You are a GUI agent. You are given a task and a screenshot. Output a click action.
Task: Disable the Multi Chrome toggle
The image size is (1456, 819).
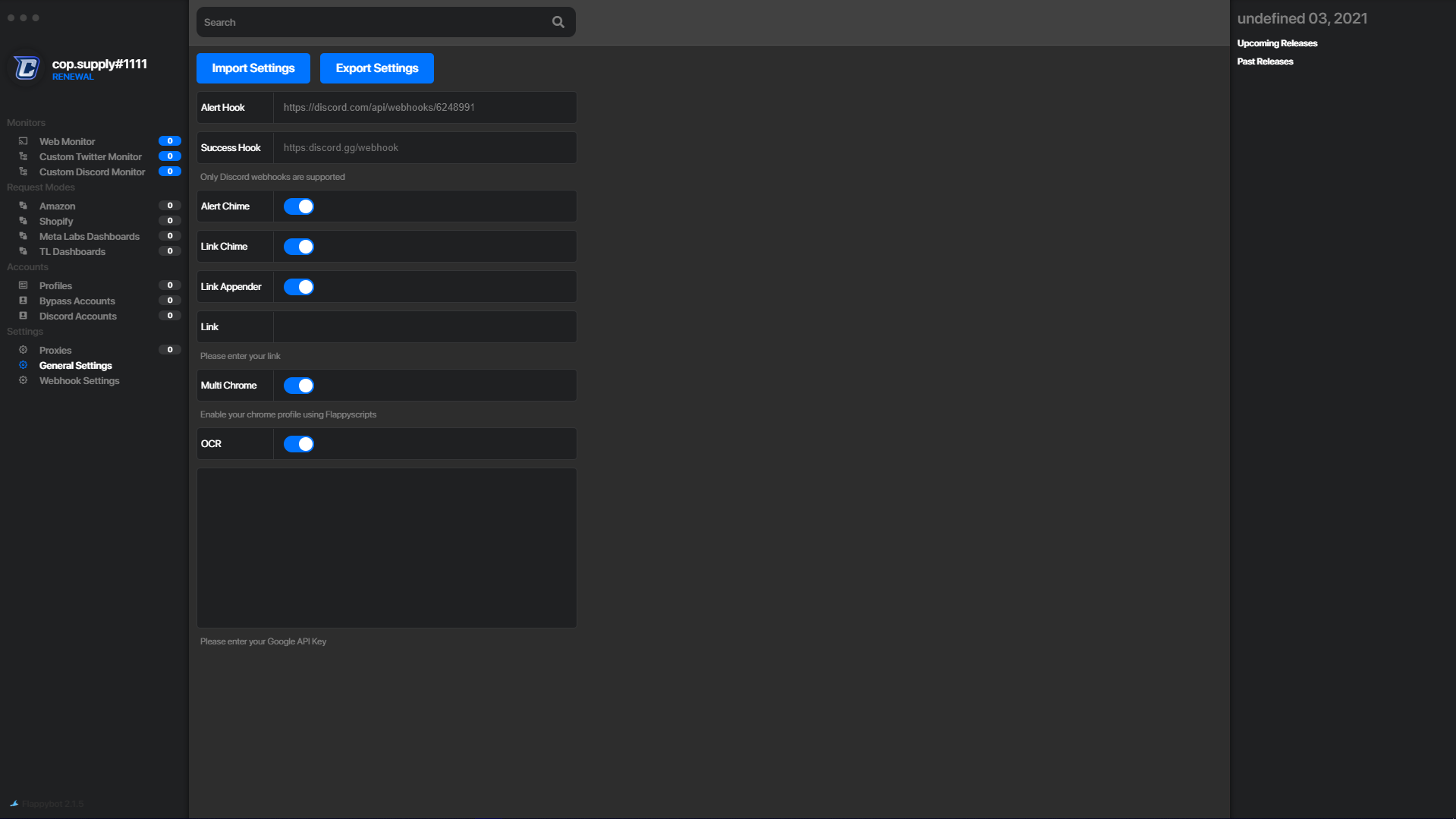(298, 386)
